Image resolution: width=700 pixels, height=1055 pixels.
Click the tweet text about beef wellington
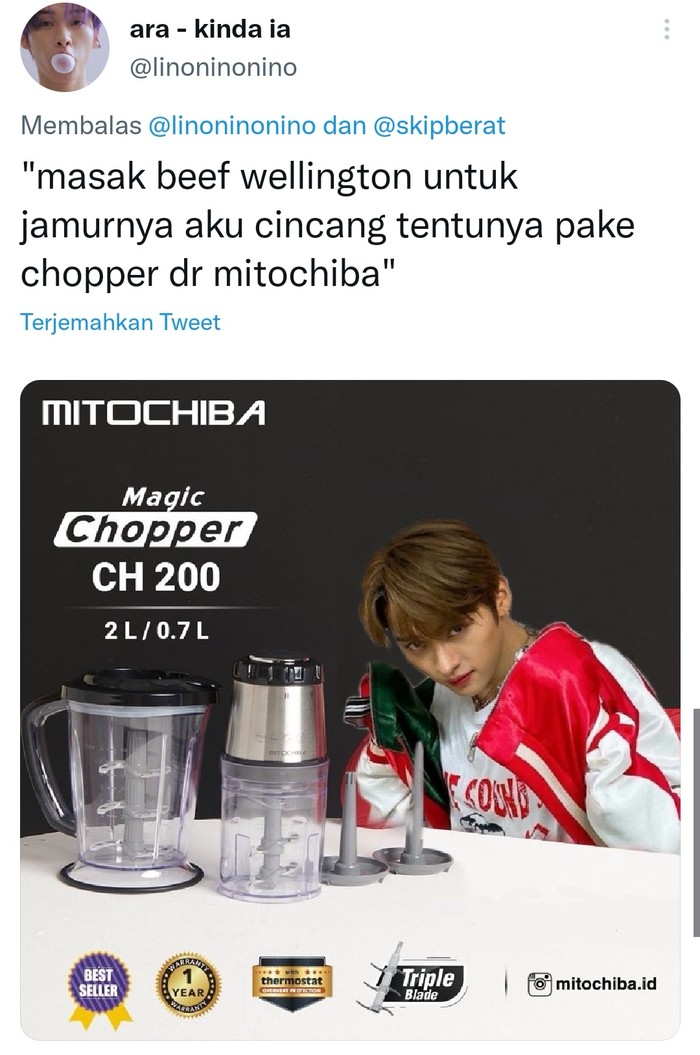click(328, 225)
